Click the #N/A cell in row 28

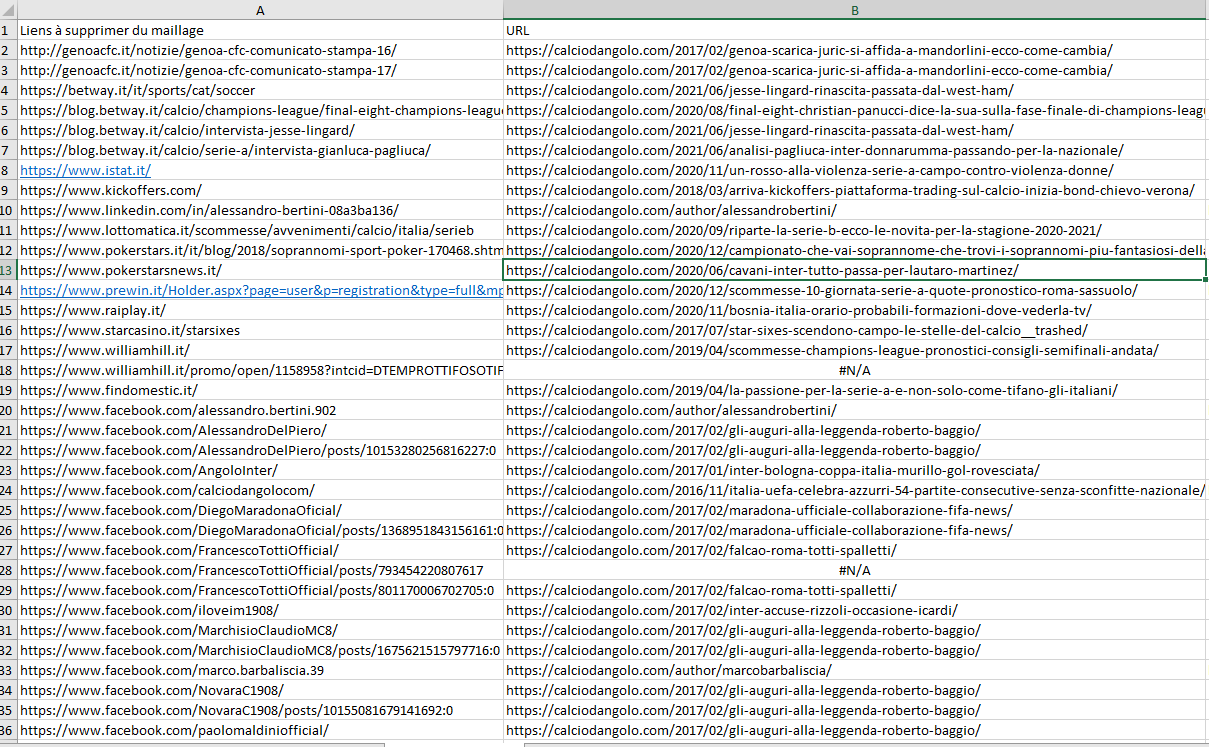tap(855, 570)
